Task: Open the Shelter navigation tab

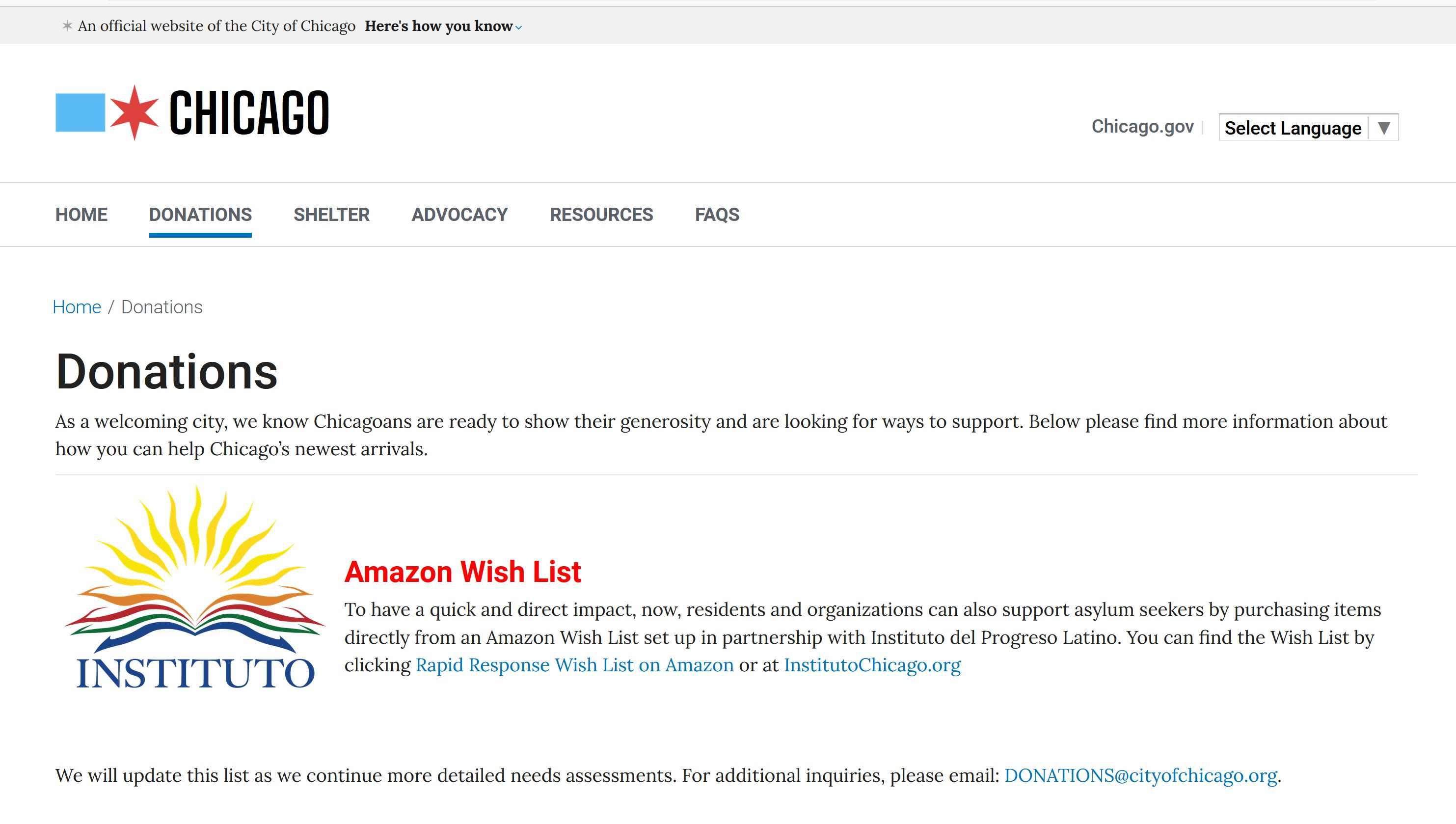Action: point(331,215)
